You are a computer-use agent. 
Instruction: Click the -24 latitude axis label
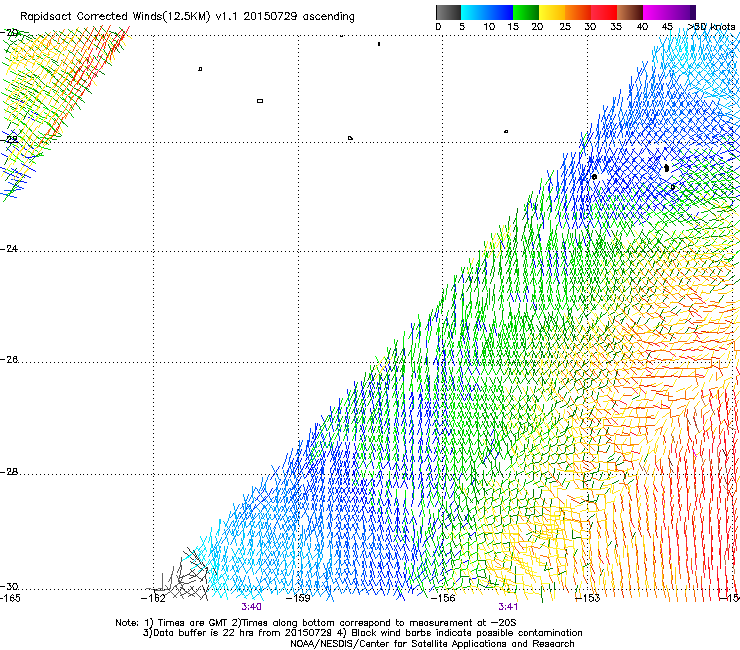9,248
